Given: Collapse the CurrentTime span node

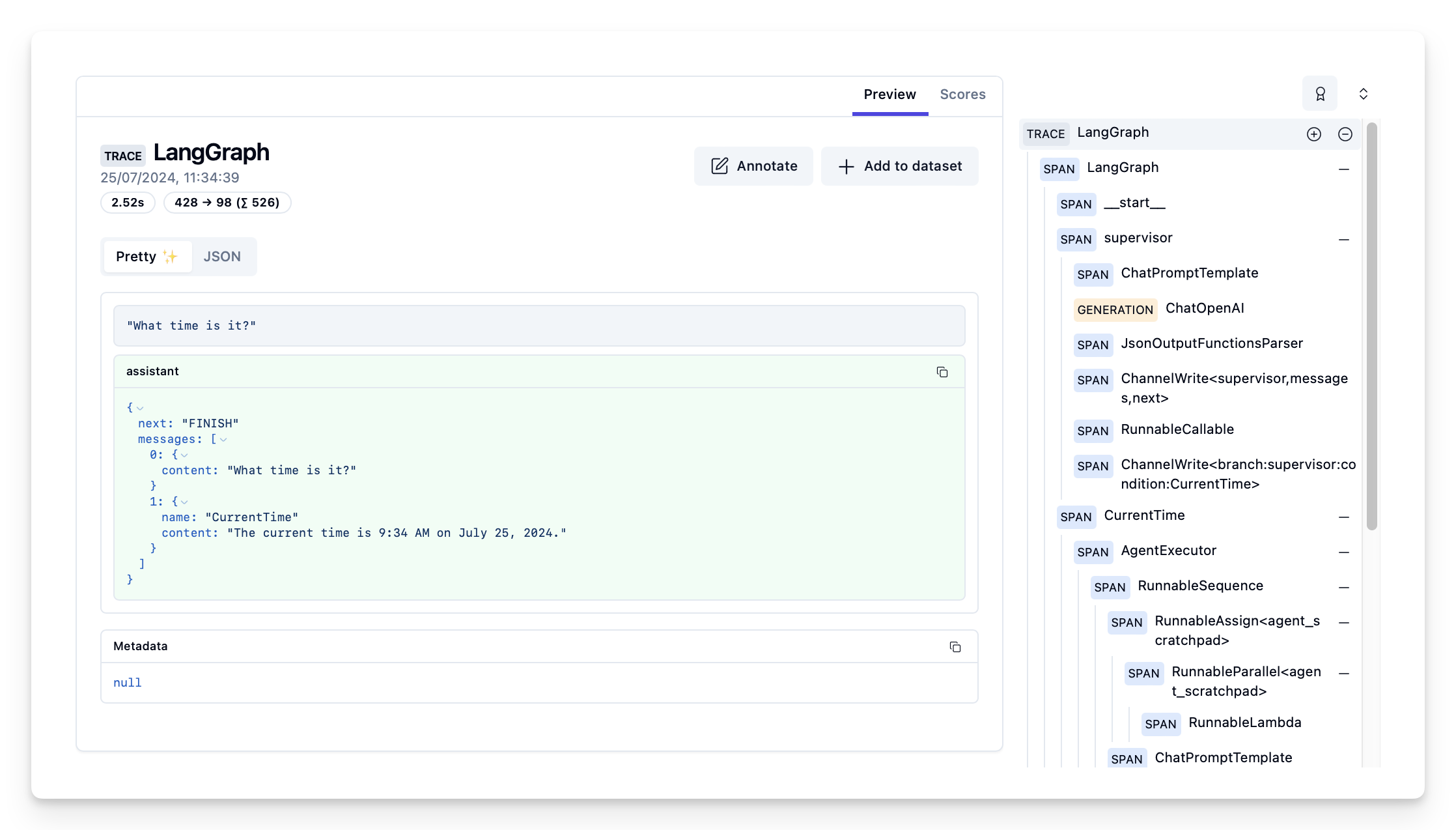Looking at the screenshot, I should click(1343, 517).
